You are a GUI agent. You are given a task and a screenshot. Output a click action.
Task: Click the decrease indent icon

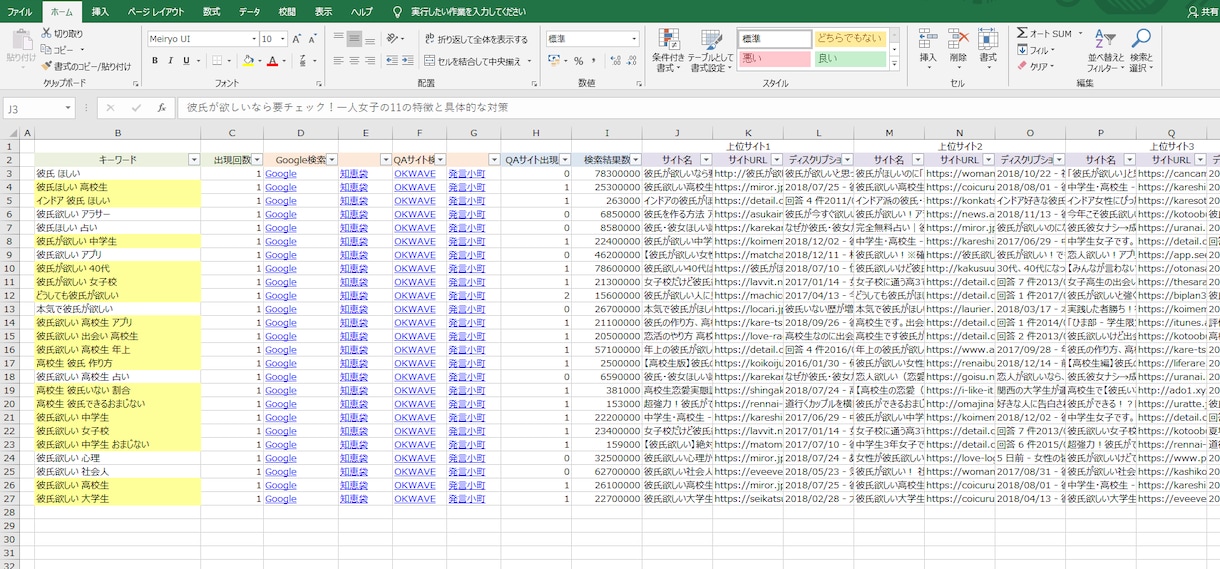pyautogui.click(x=394, y=61)
